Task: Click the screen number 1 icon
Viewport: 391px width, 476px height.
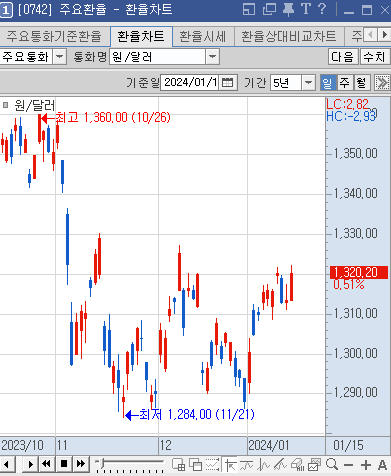Action: (x=6, y=10)
